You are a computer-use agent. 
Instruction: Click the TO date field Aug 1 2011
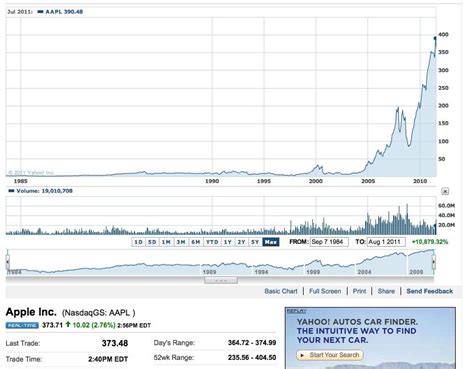pos(386,242)
